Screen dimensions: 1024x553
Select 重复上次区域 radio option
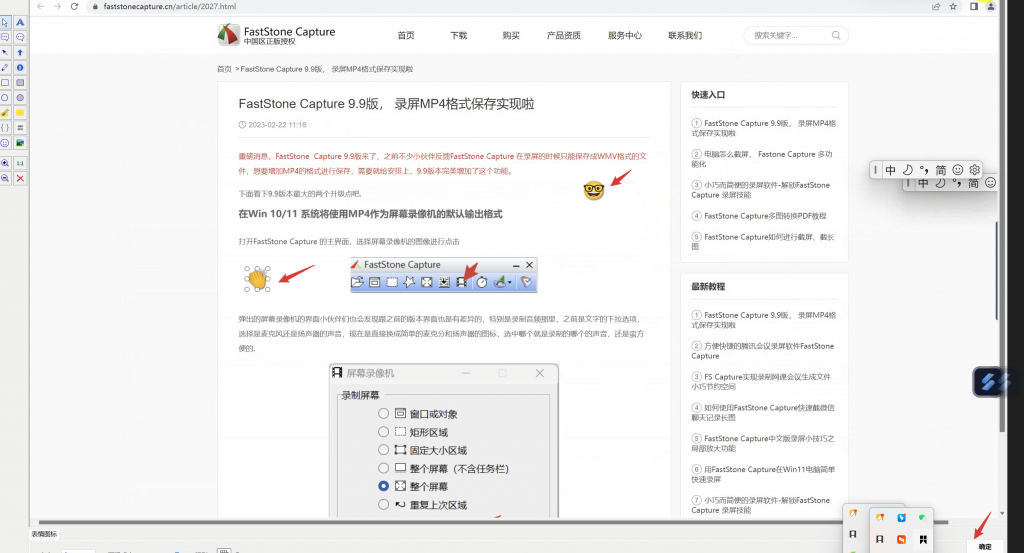(x=383, y=505)
